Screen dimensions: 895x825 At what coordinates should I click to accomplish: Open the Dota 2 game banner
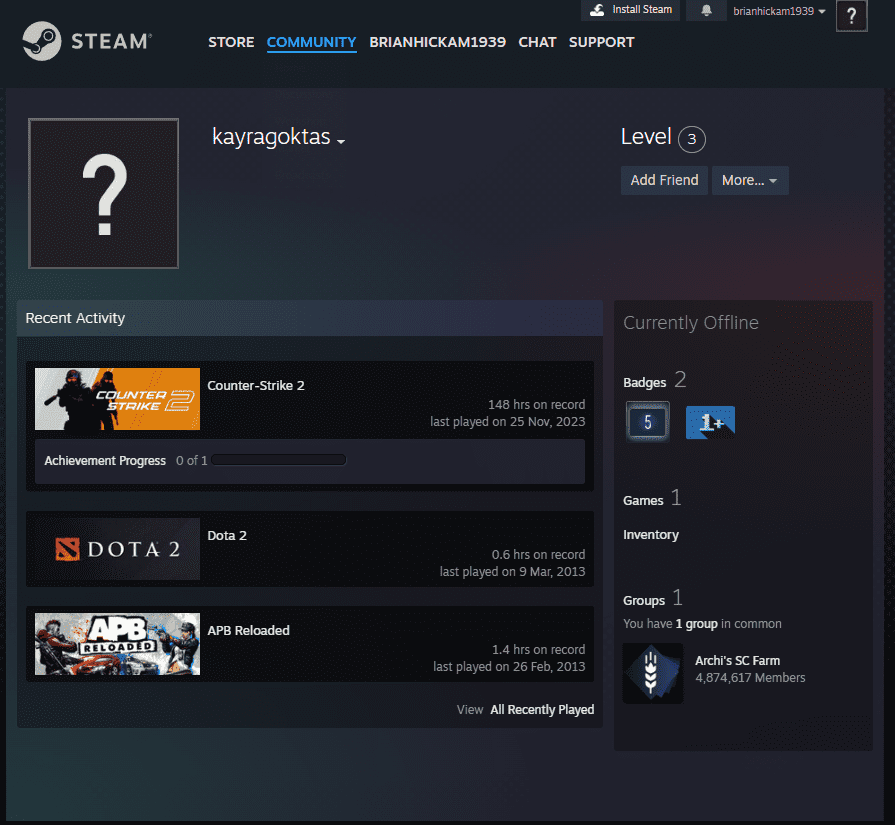(x=117, y=549)
